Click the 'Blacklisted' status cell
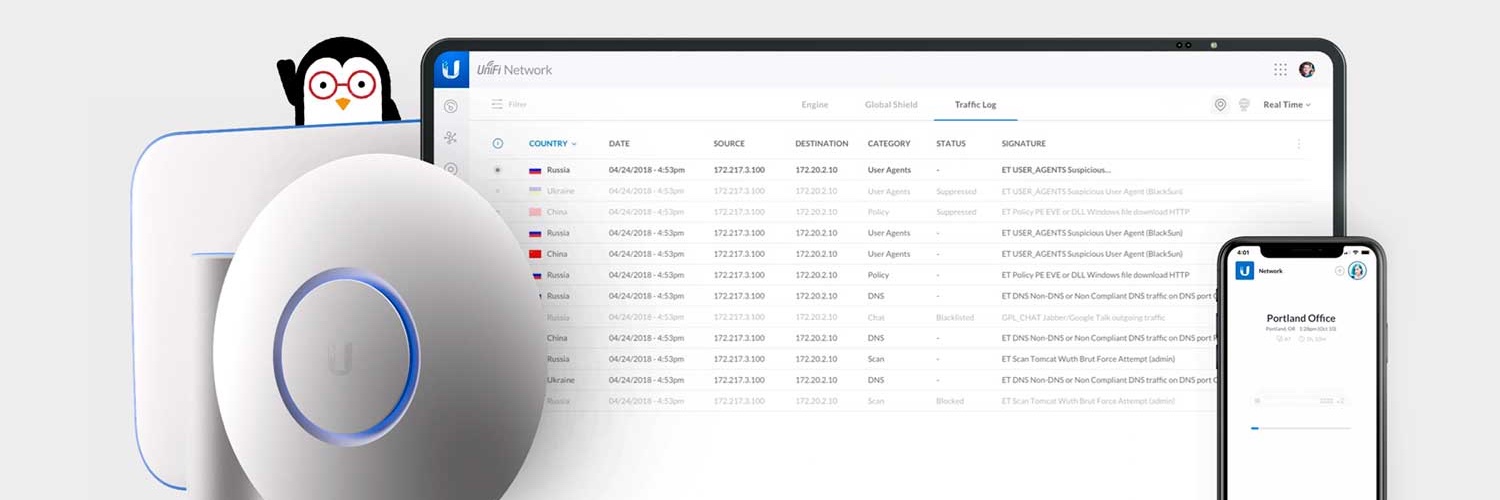1500x500 pixels. click(955, 317)
